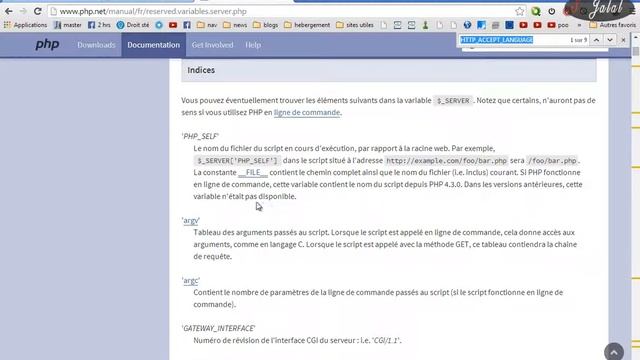Screen dimensions: 640x360
Task: Open the 'blogs' bookmarks folder
Action: click(265, 25)
